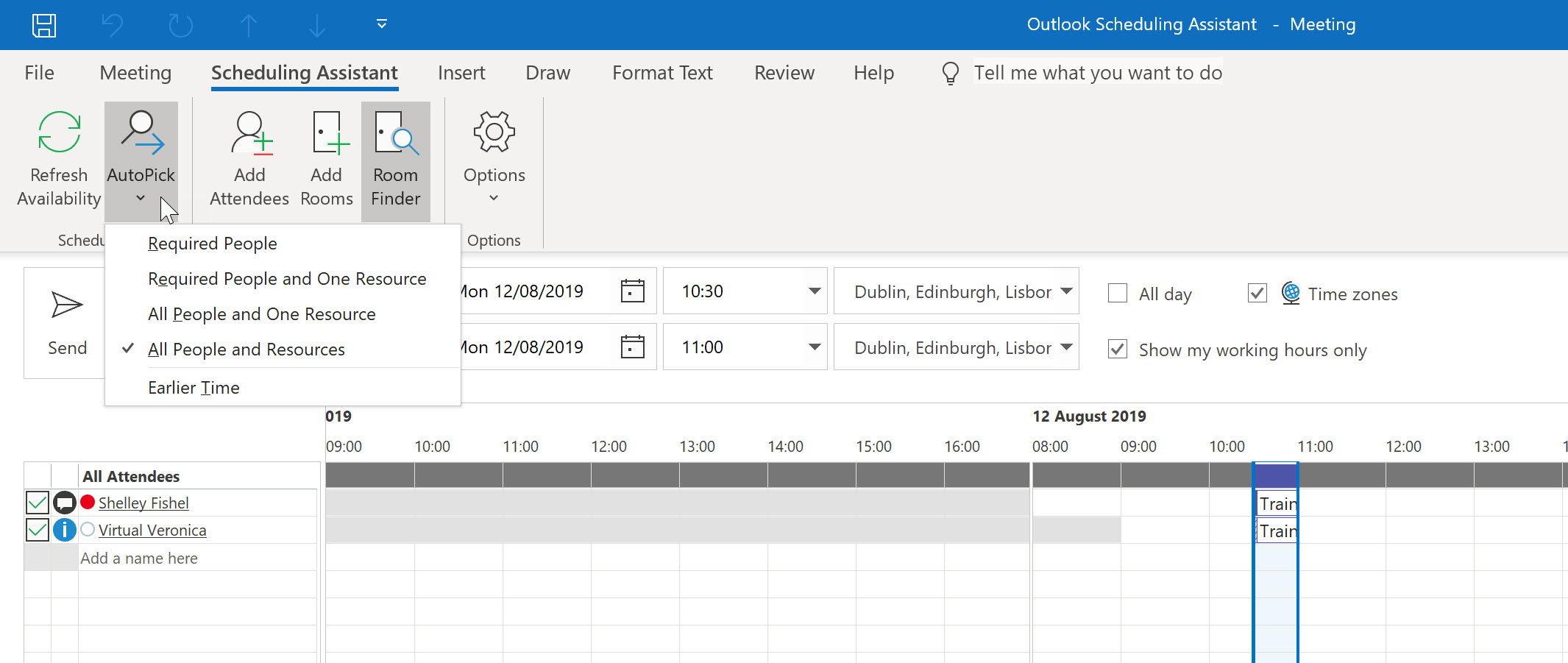The height and width of the screenshot is (663, 1568).
Task: Open the AutoPick button
Action: coord(141,161)
